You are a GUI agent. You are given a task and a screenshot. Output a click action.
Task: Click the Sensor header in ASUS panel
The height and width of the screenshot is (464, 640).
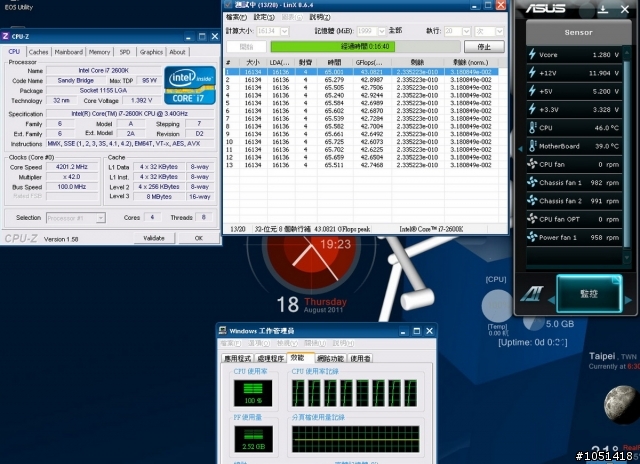(578, 32)
